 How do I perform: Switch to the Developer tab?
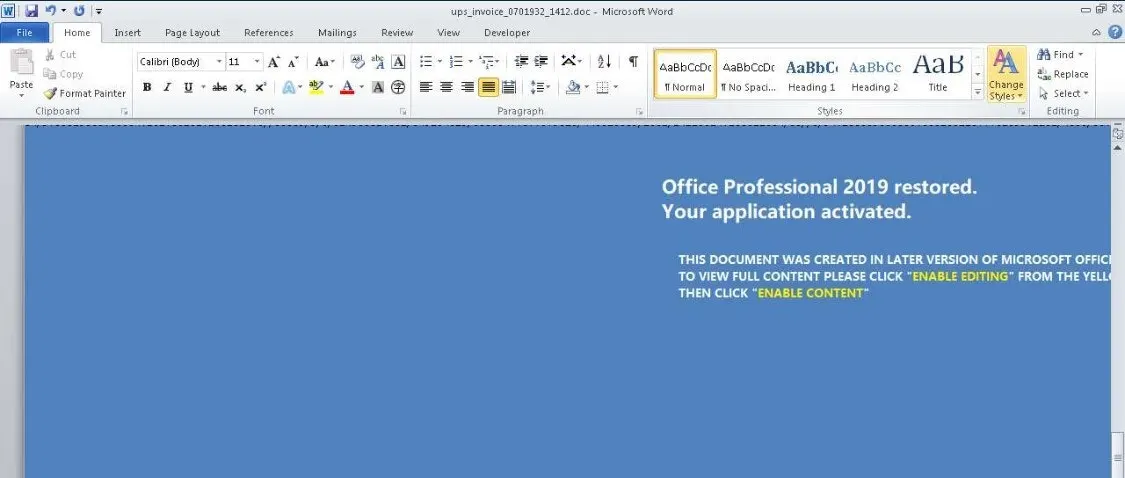507,32
